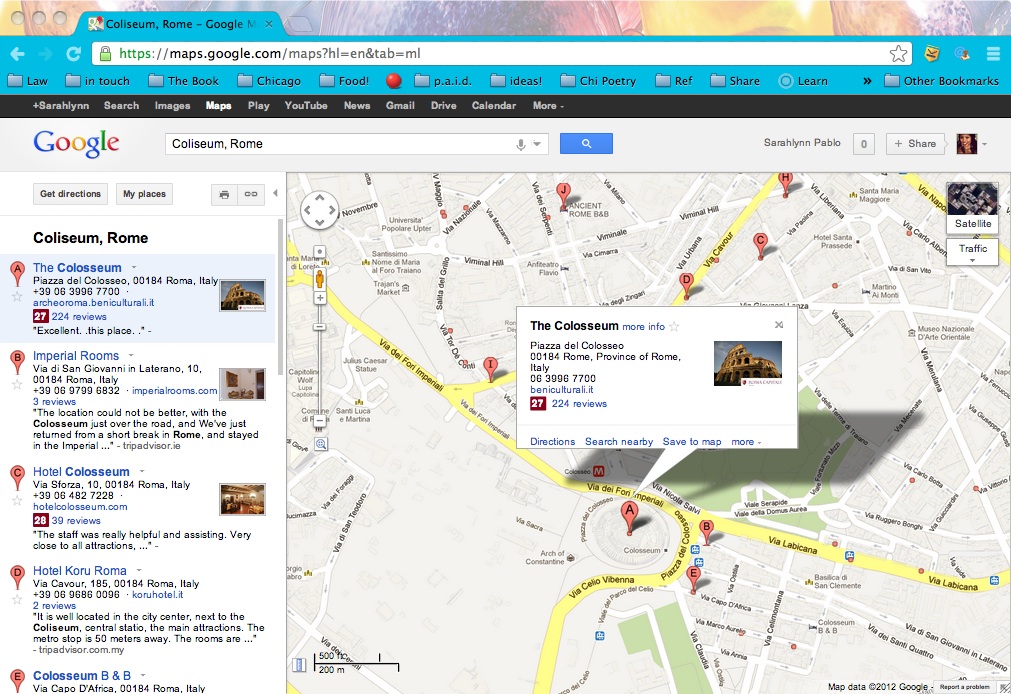Open the account dropdown beside the profile photo

pos(984,144)
